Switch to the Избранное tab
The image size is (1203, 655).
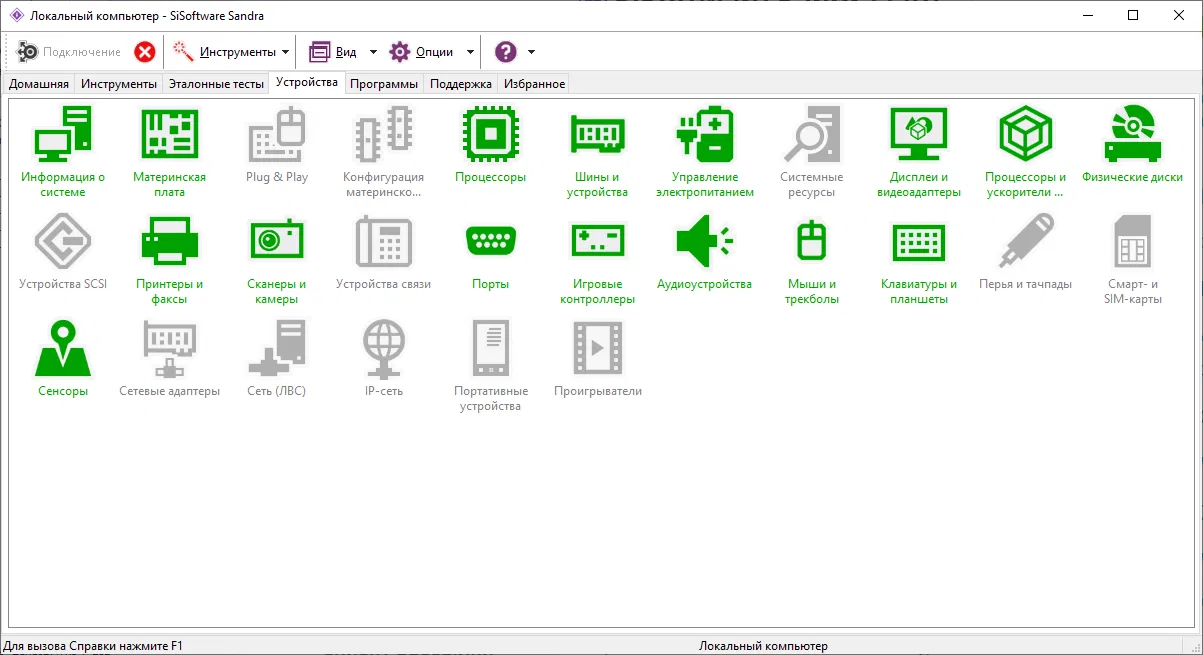(x=535, y=84)
